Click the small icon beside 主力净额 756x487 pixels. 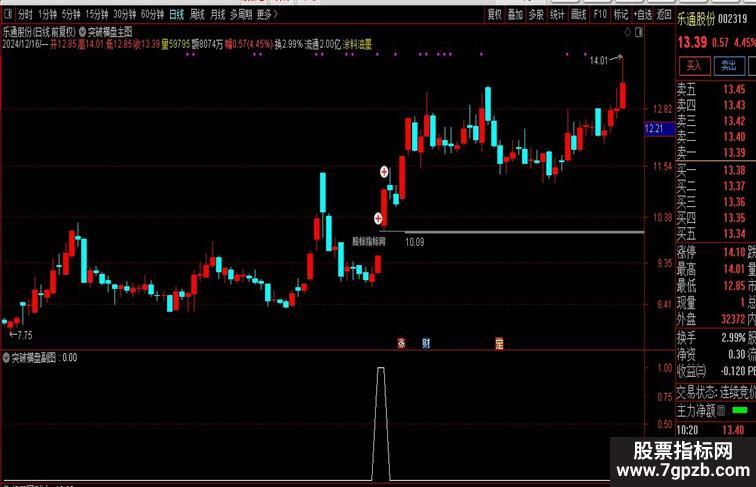click(721, 410)
